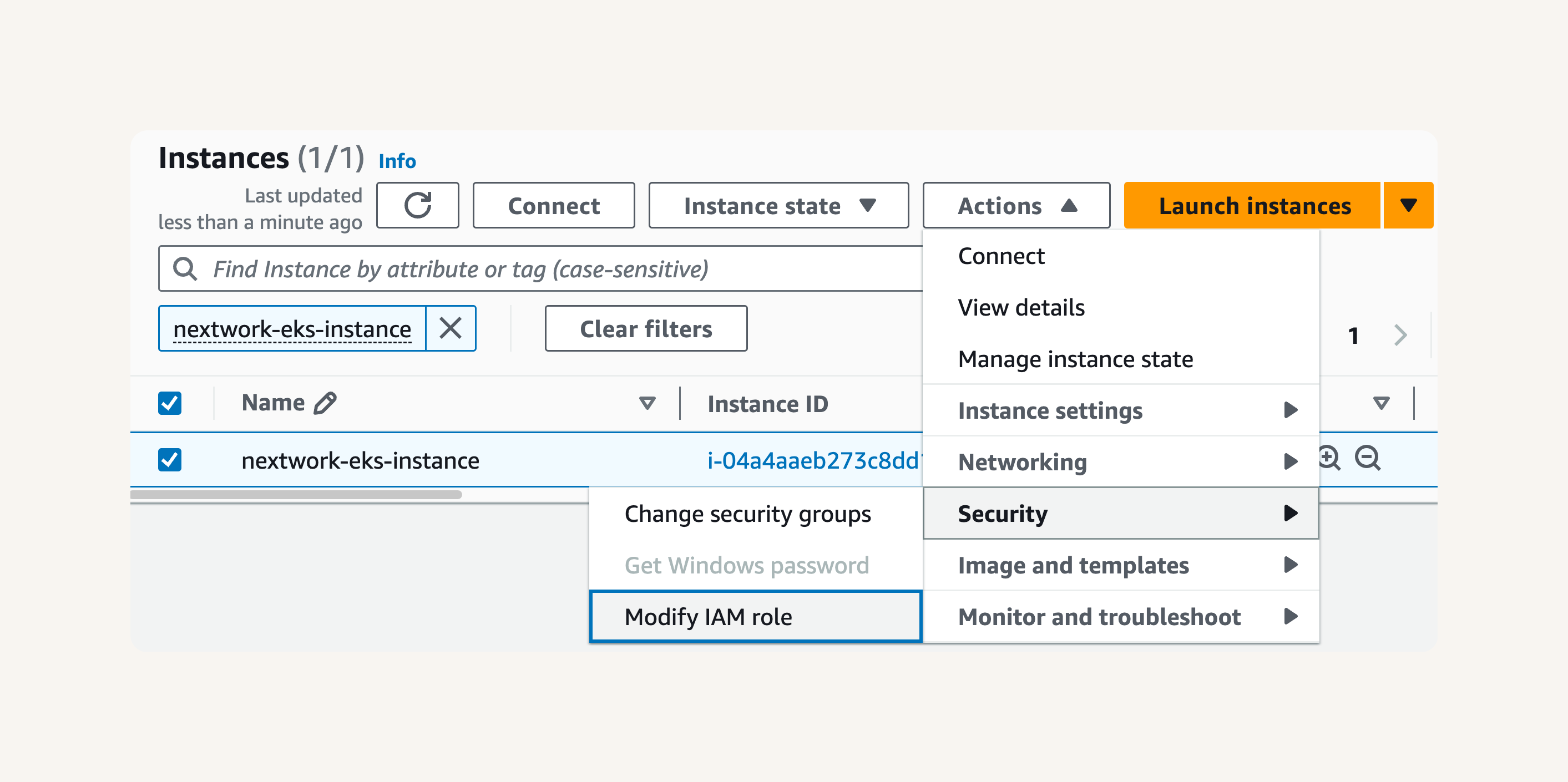Click the horizontal table scrollbar

tap(296, 495)
